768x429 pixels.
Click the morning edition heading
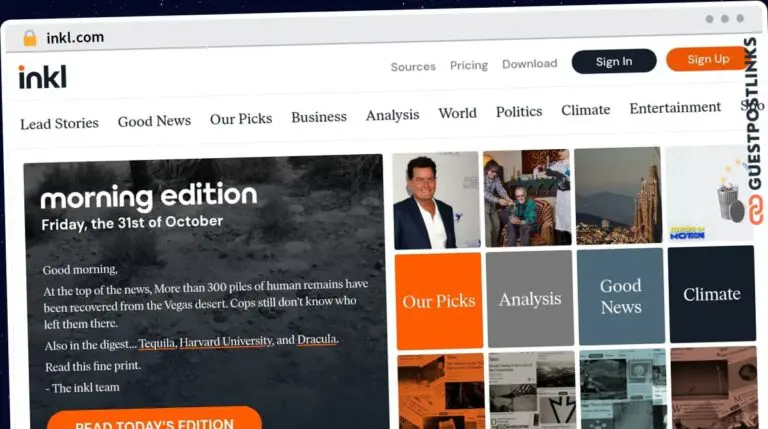(x=149, y=197)
